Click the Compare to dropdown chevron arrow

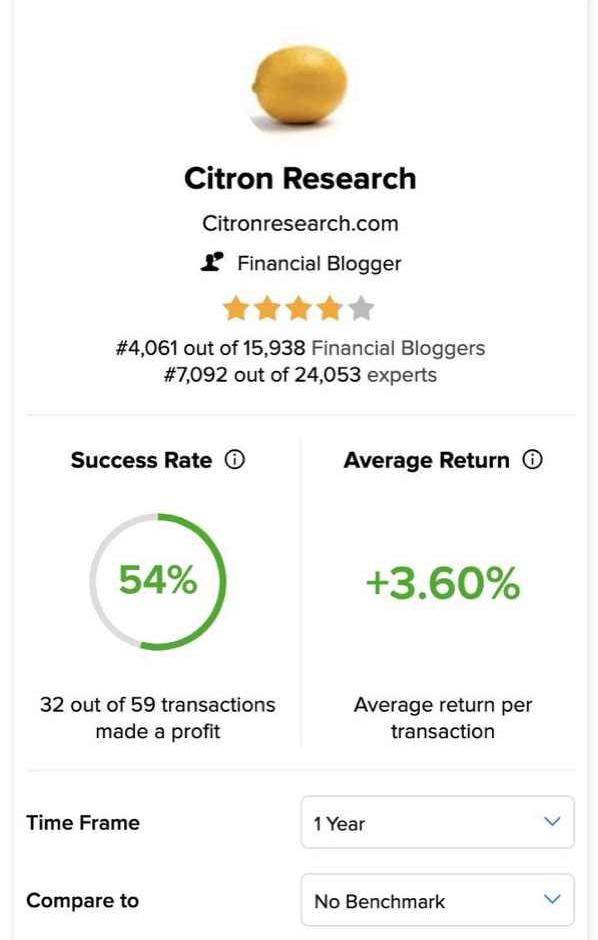pyautogui.click(x=552, y=899)
